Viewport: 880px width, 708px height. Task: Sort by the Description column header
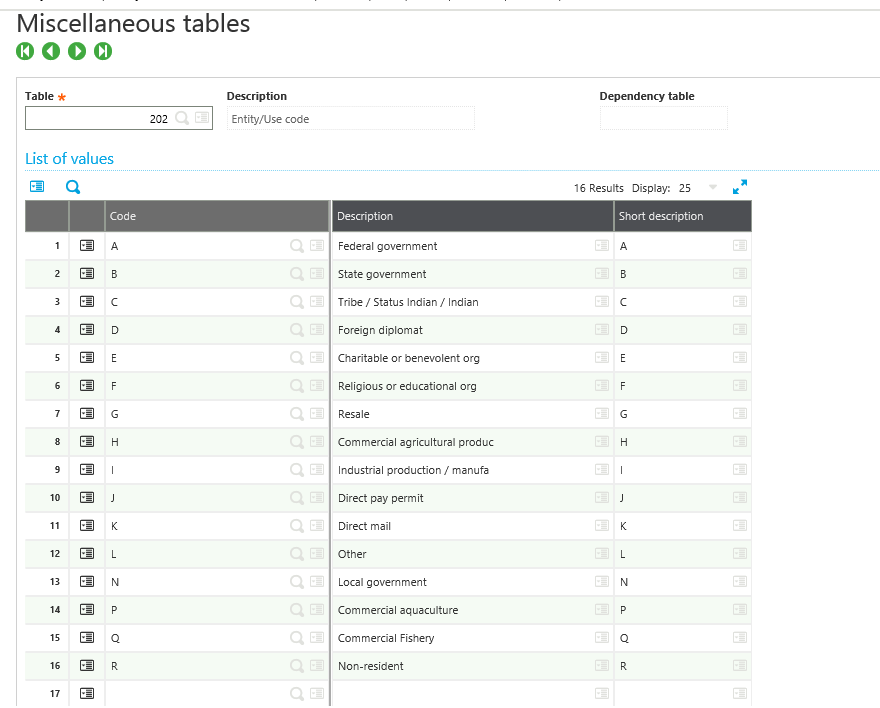pos(472,216)
